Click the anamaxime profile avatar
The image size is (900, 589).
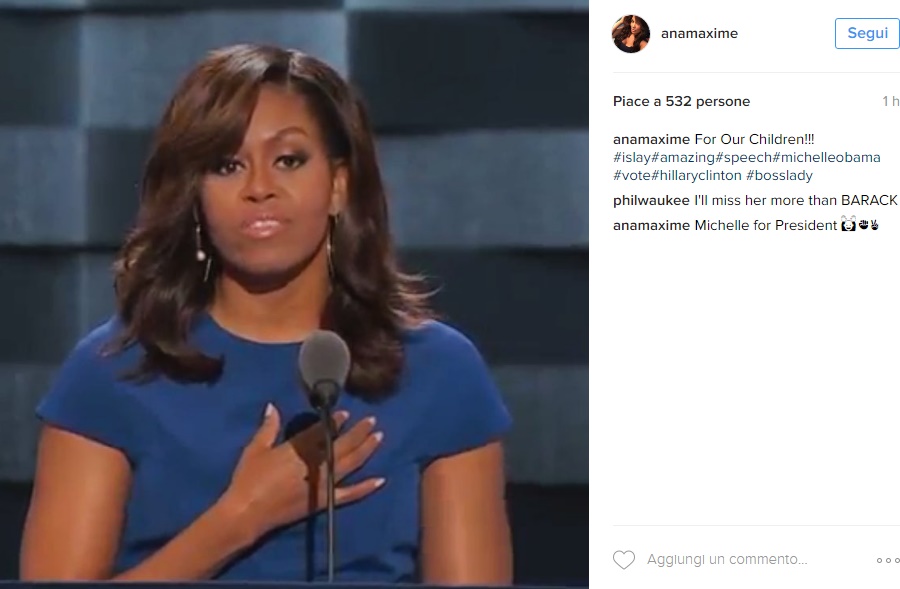click(631, 34)
